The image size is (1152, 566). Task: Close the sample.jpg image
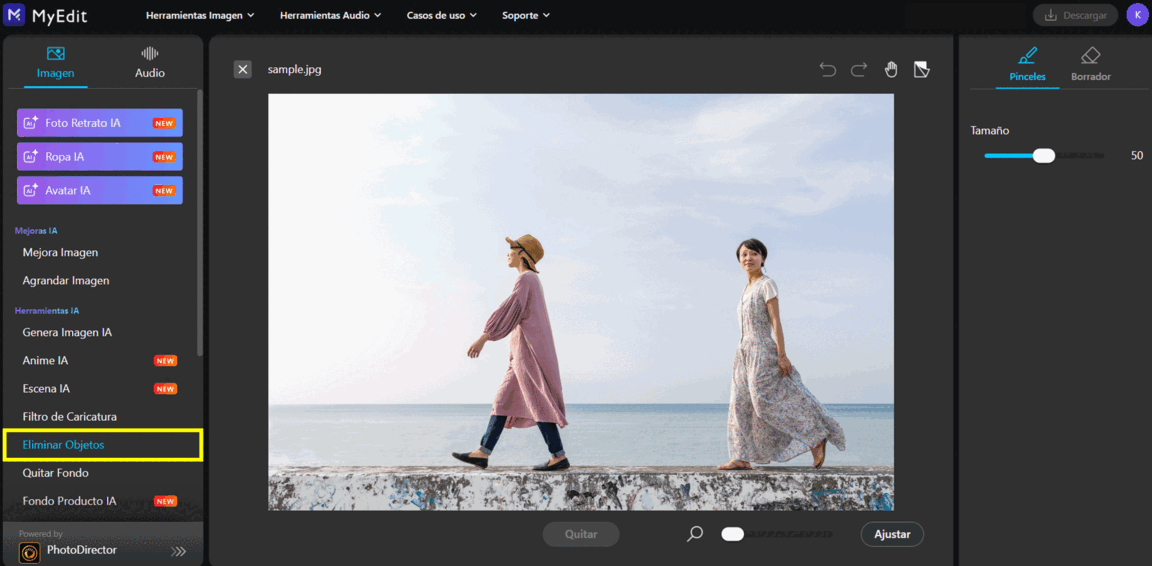(242, 70)
